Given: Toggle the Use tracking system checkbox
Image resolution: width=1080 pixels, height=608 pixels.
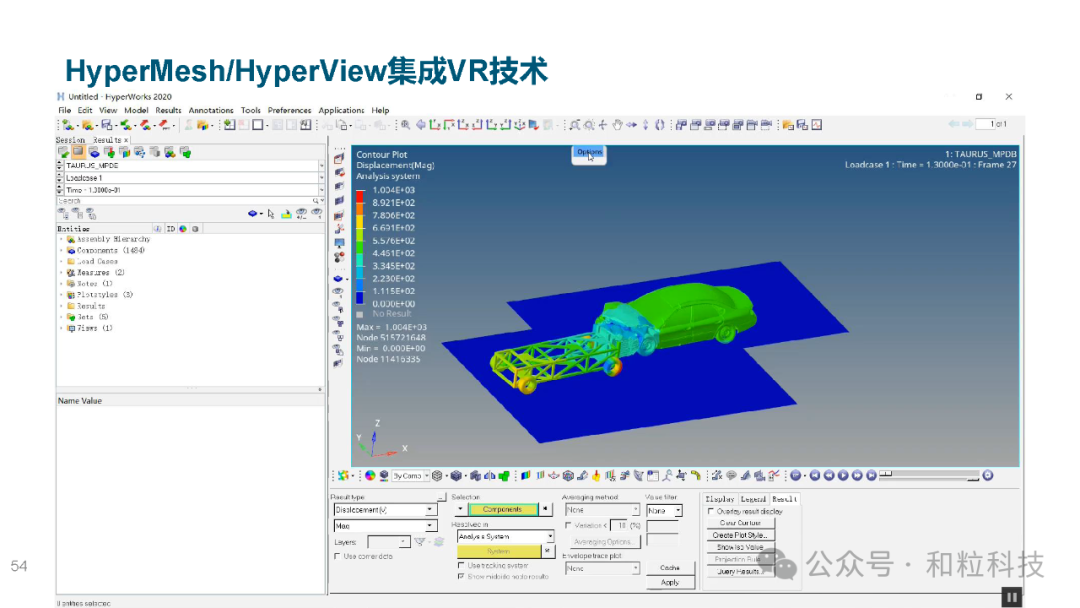Looking at the screenshot, I should [x=461, y=565].
